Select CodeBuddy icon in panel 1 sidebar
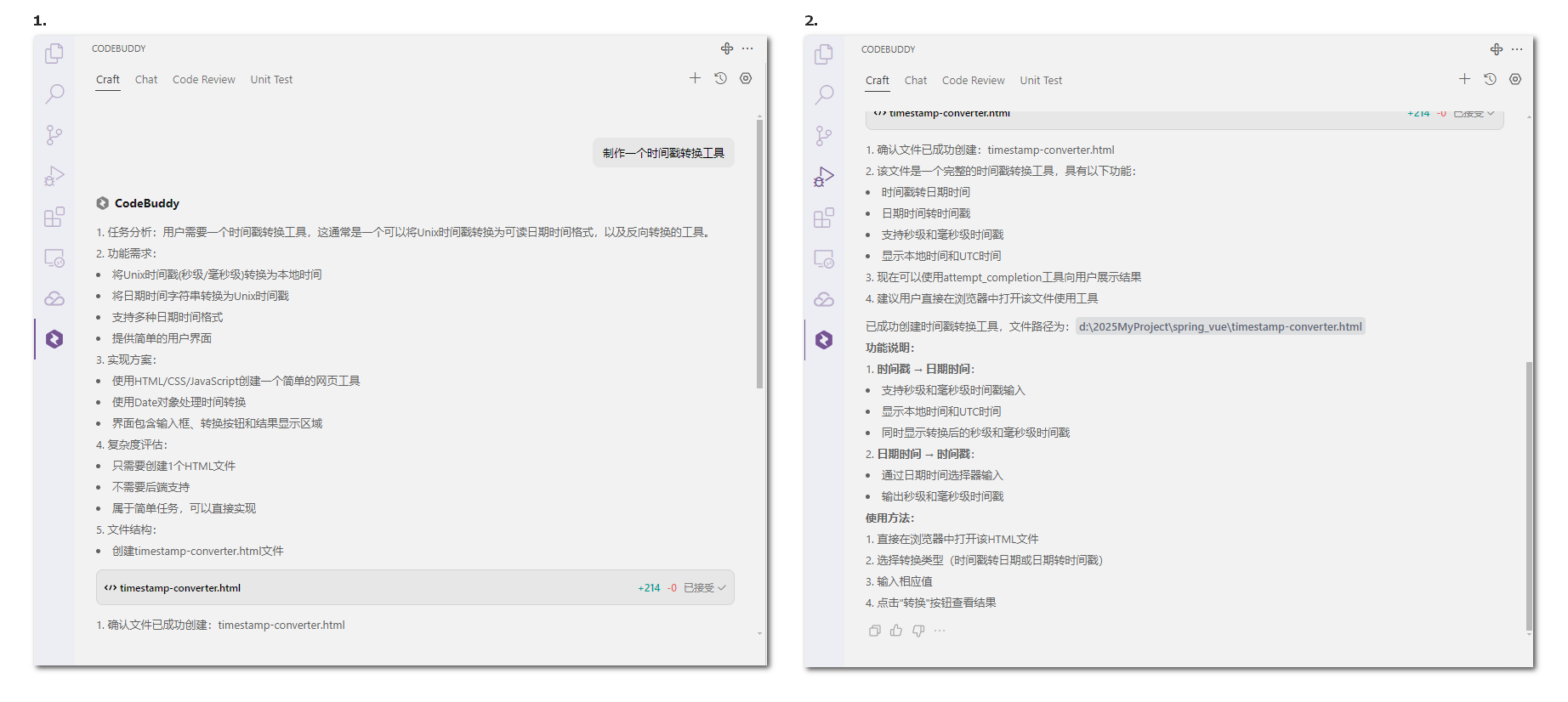The height and width of the screenshot is (702, 1568). (54, 339)
